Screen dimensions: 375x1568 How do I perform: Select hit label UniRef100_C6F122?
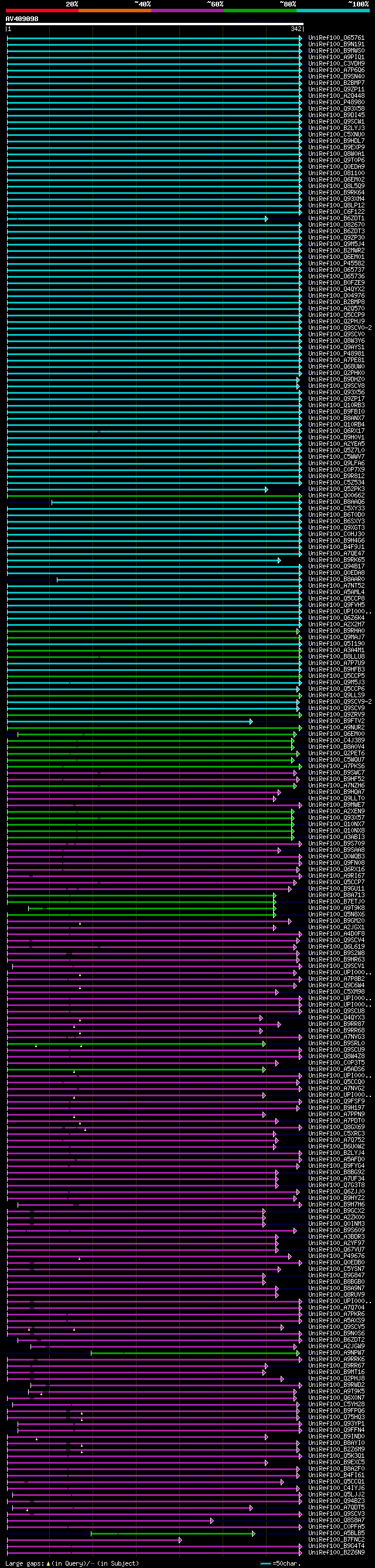[337, 212]
